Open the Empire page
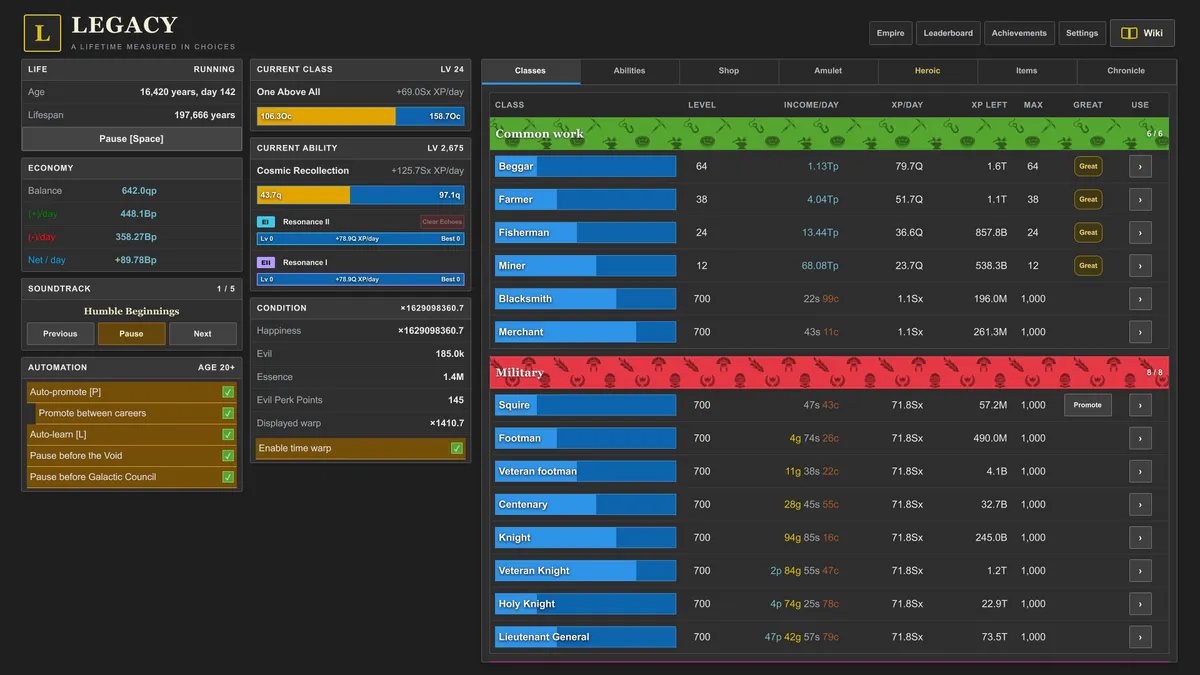Image resolution: width=1200 pixels, height=675 pixels. tap(891, 33)
